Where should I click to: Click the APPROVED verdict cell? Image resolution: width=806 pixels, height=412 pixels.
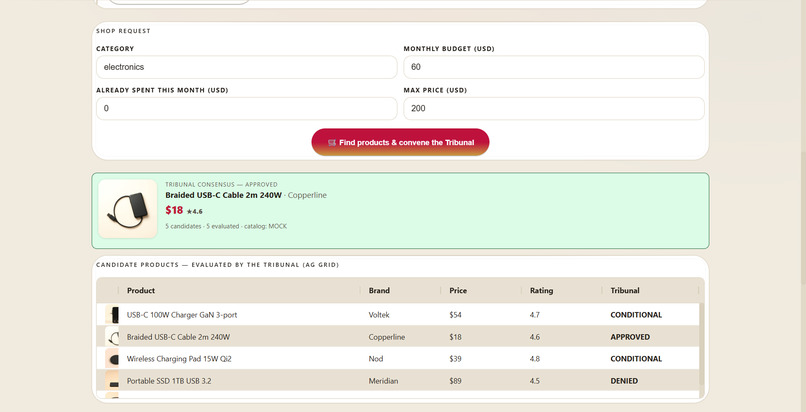tap(630, 337)
